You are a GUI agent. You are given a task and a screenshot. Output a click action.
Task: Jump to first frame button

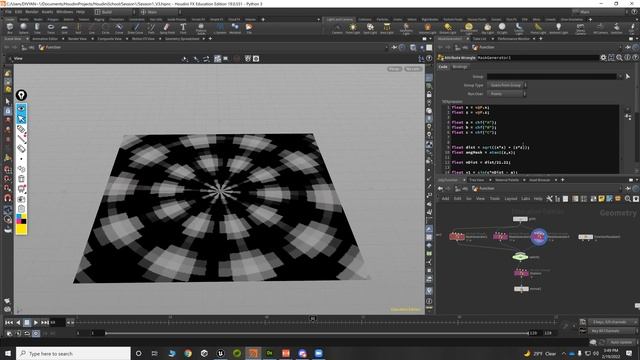[x=9, y=322]
